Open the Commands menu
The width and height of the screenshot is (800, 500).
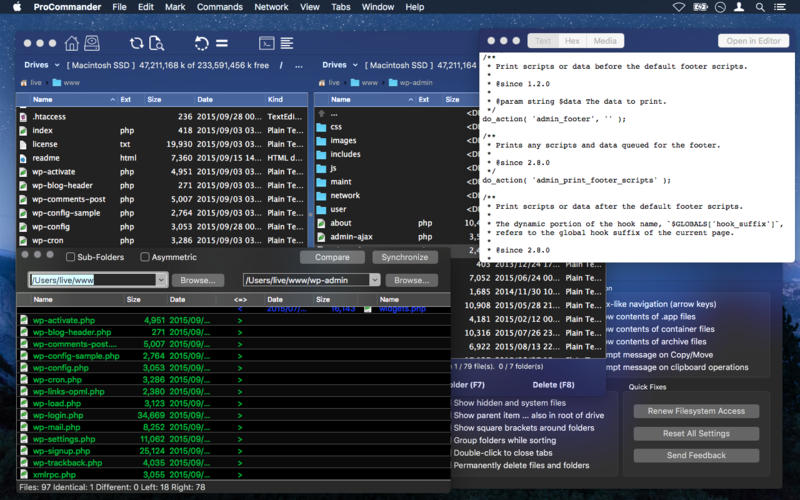click(220, 7)
